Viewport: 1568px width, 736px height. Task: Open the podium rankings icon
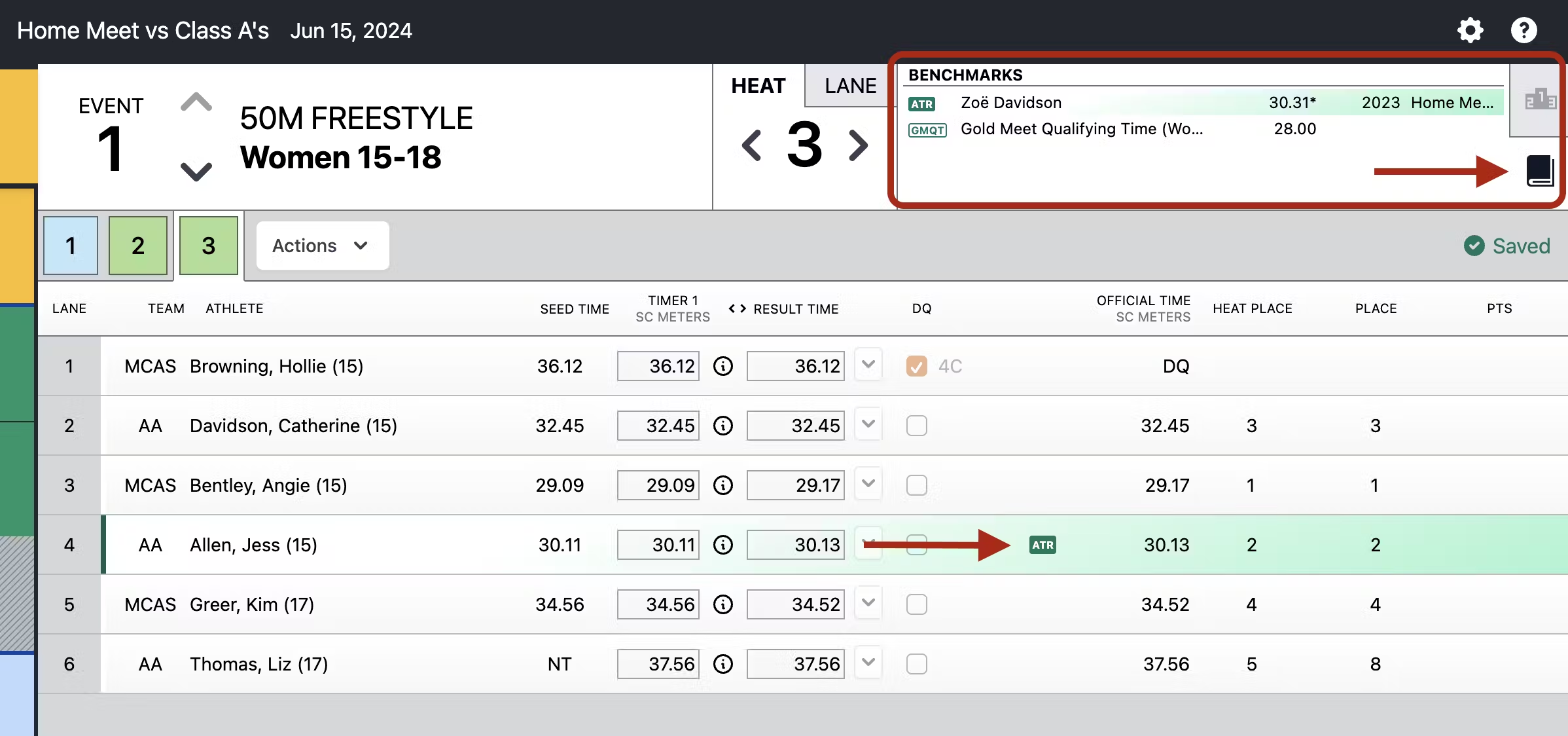1540,100
